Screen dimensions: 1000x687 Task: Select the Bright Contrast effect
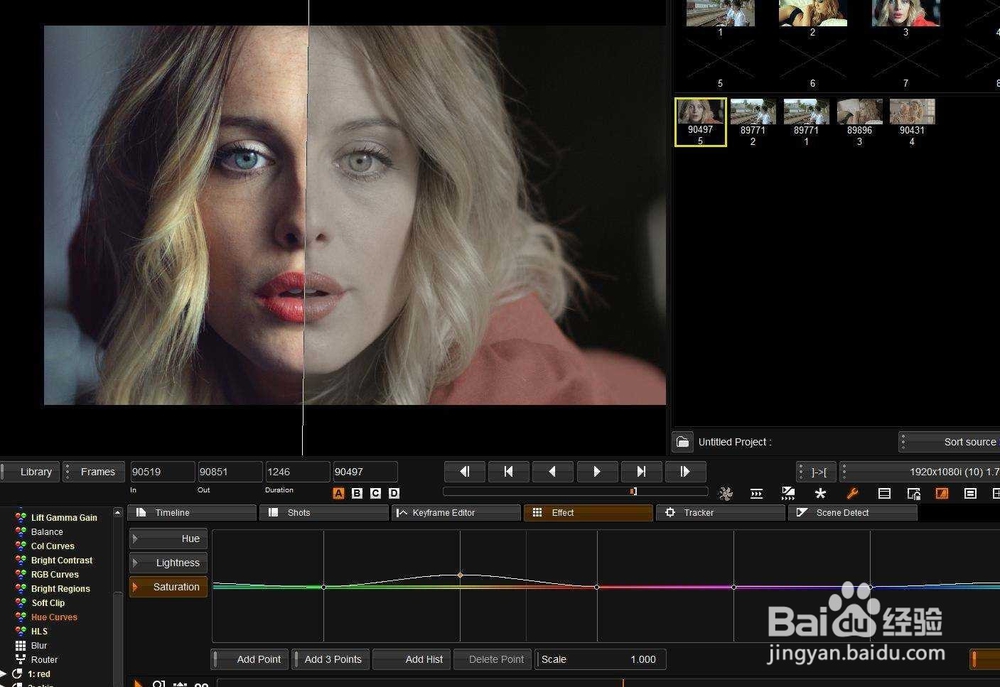coord(62,560)
